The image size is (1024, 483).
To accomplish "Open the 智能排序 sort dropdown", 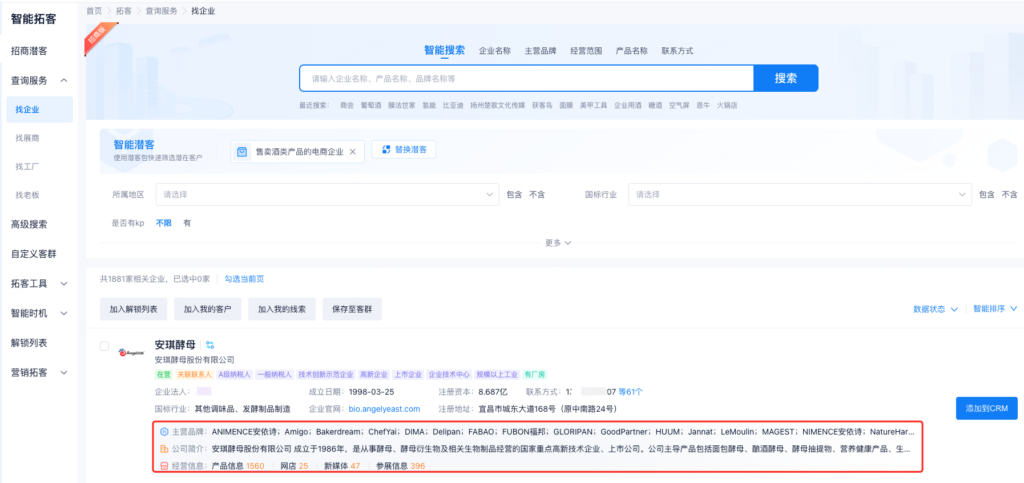I will (x=994, y=309).
